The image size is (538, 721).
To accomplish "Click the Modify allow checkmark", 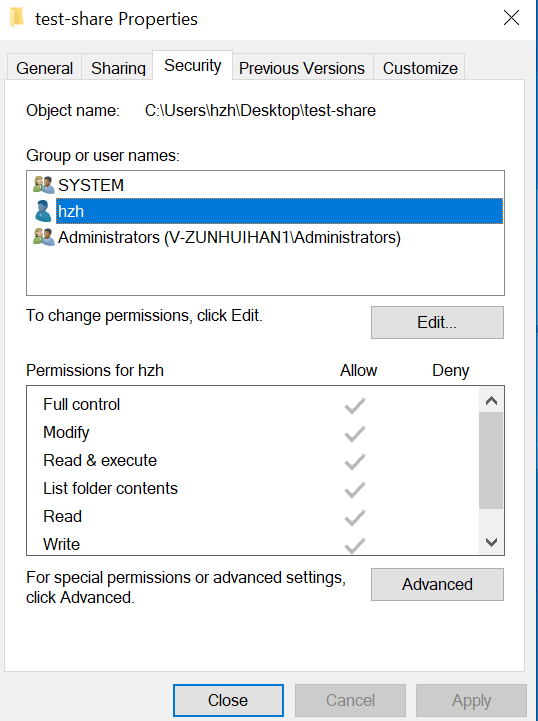I will (x=355, y=434).
